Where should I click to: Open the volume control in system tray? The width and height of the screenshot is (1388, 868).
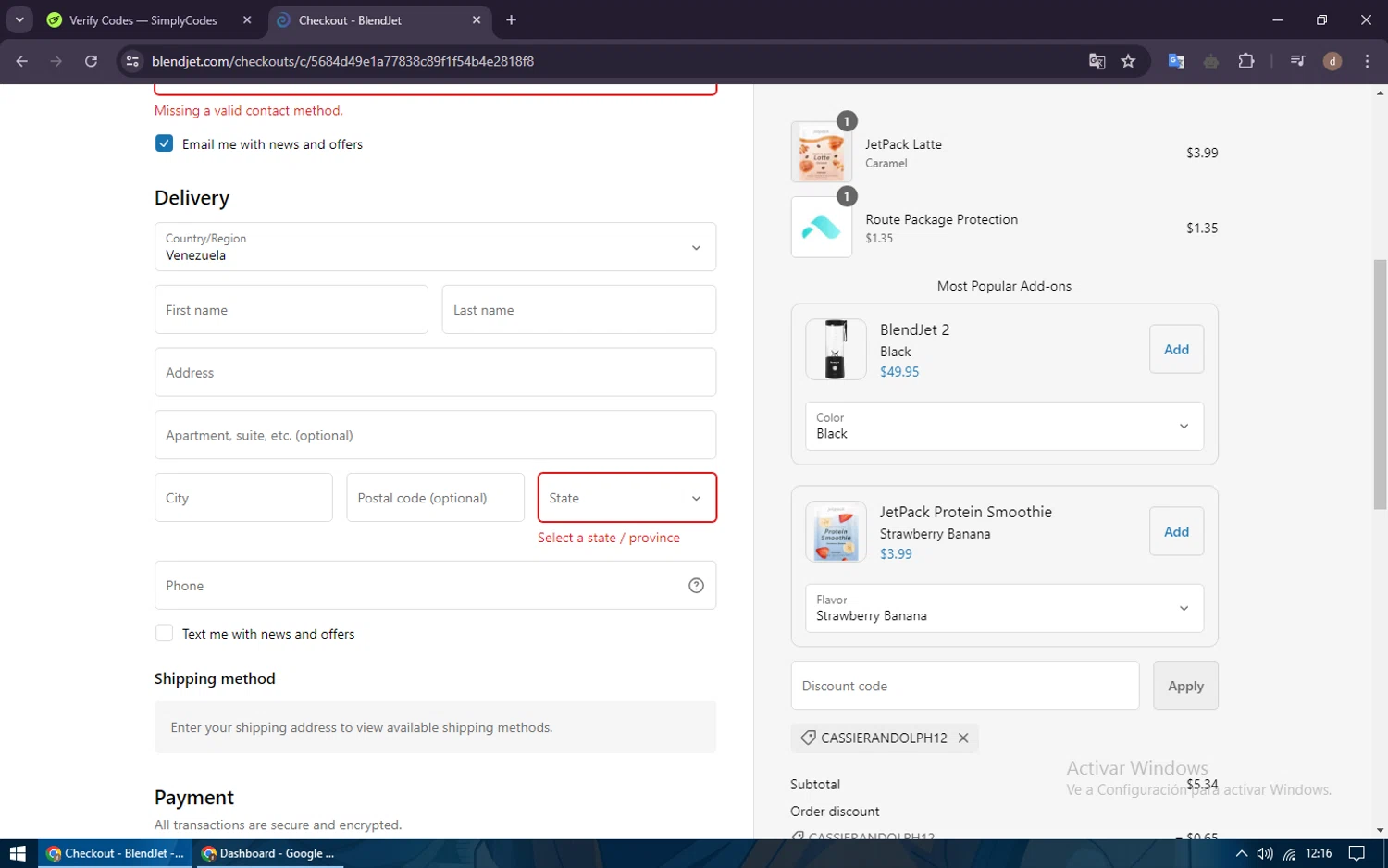coord(1264,853)
